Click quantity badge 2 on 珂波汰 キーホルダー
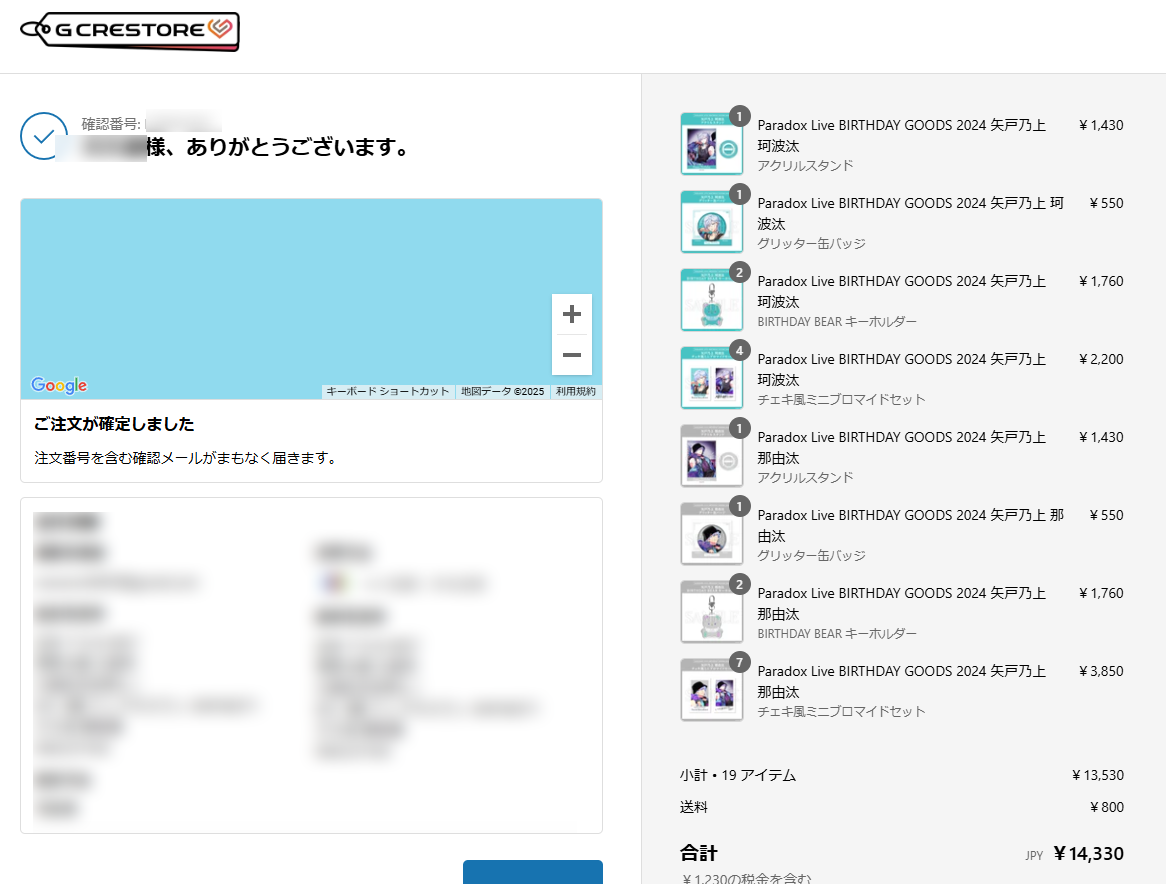This screenshot has height=884, width=1166. pyautogui.click(x=739, y=272)
